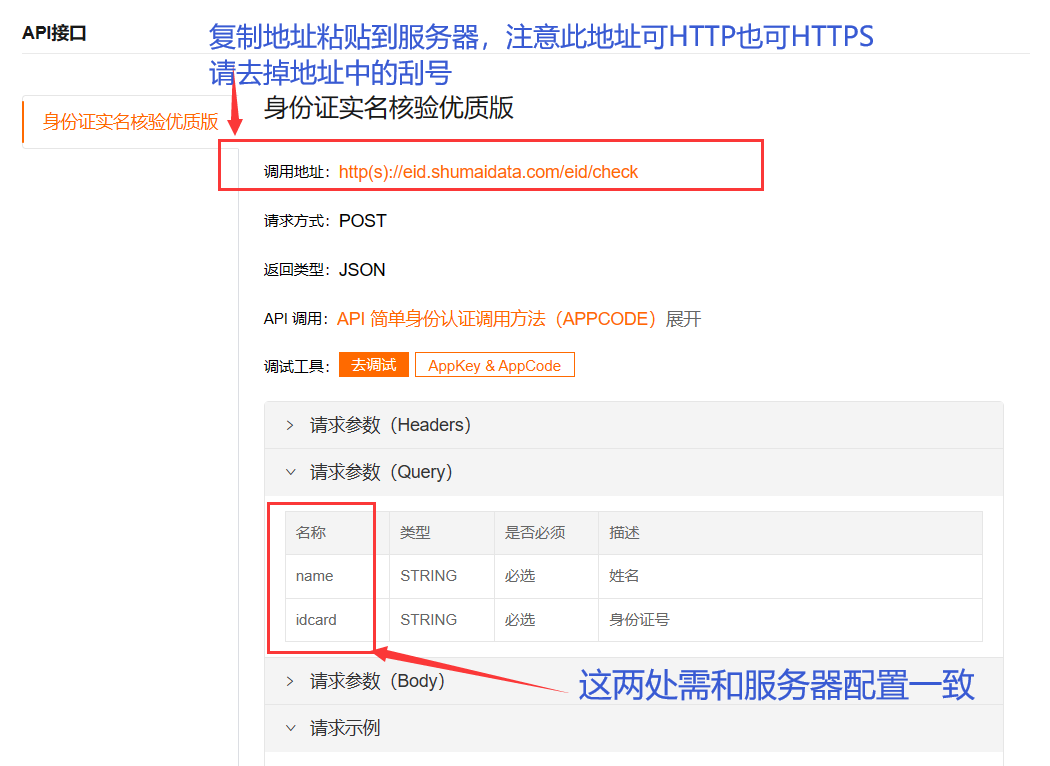Click STRING type in the name row
This screenshot has height=766, width=1050.
click(429, 576)
